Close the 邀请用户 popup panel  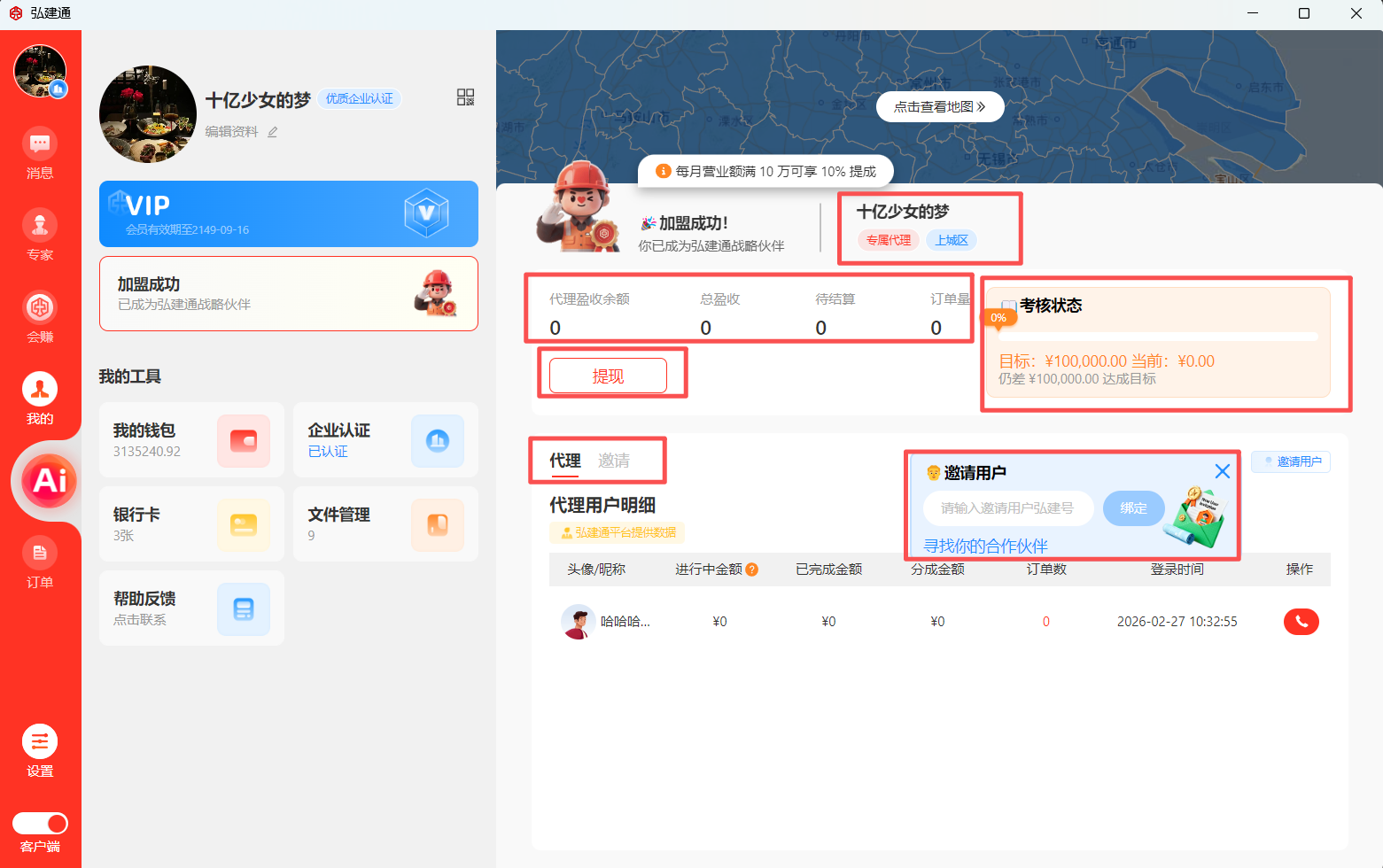(x=1222, y=471)
